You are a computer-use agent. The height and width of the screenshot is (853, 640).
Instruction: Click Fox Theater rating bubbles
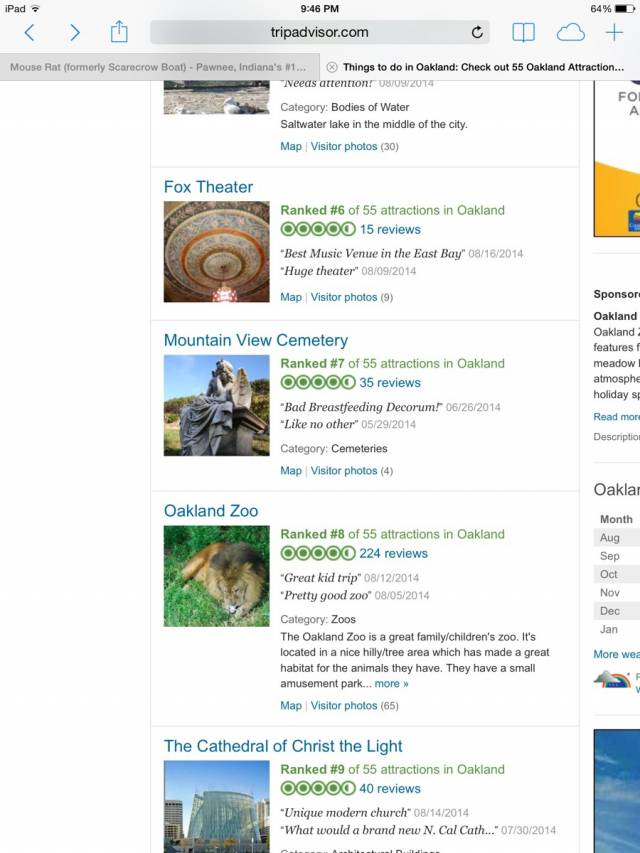(318, 230)
